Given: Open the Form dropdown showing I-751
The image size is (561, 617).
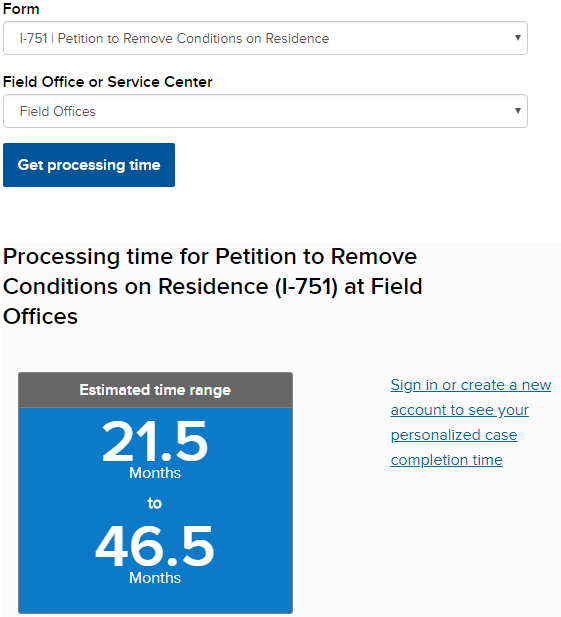Looking at the screenshot, I should pos(265,38).
